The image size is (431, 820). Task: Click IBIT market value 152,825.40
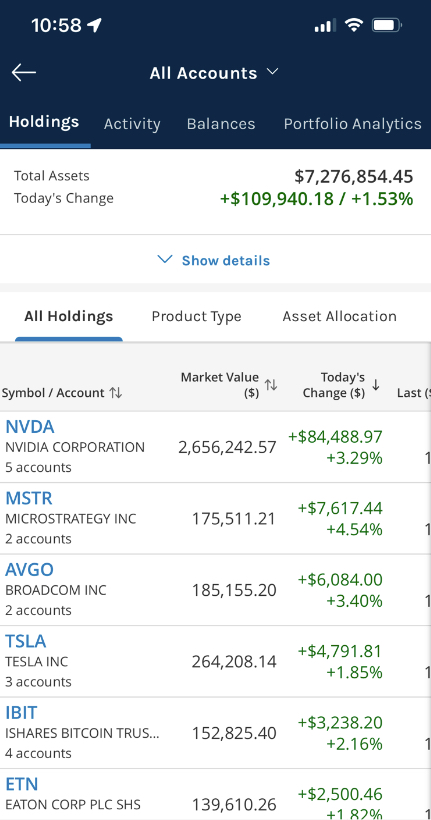click(233, 734)
